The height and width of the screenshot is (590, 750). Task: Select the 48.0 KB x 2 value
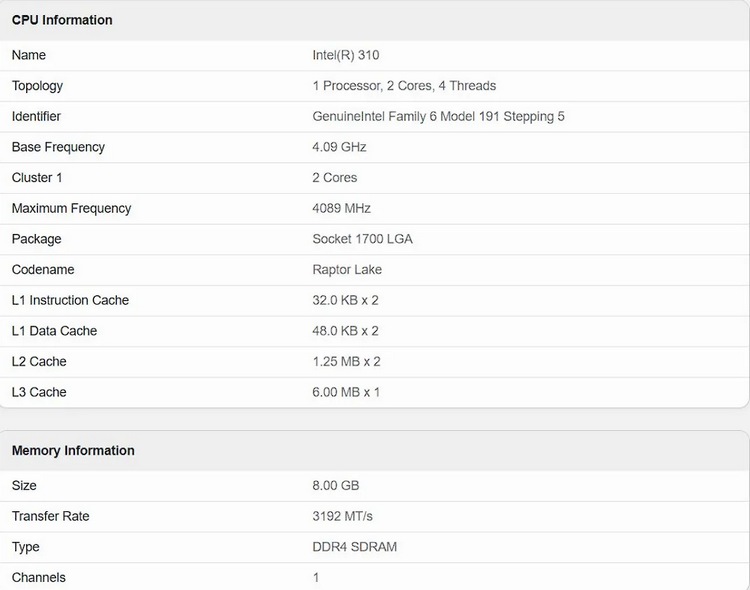pyautogui.click(x=345, y=331)
